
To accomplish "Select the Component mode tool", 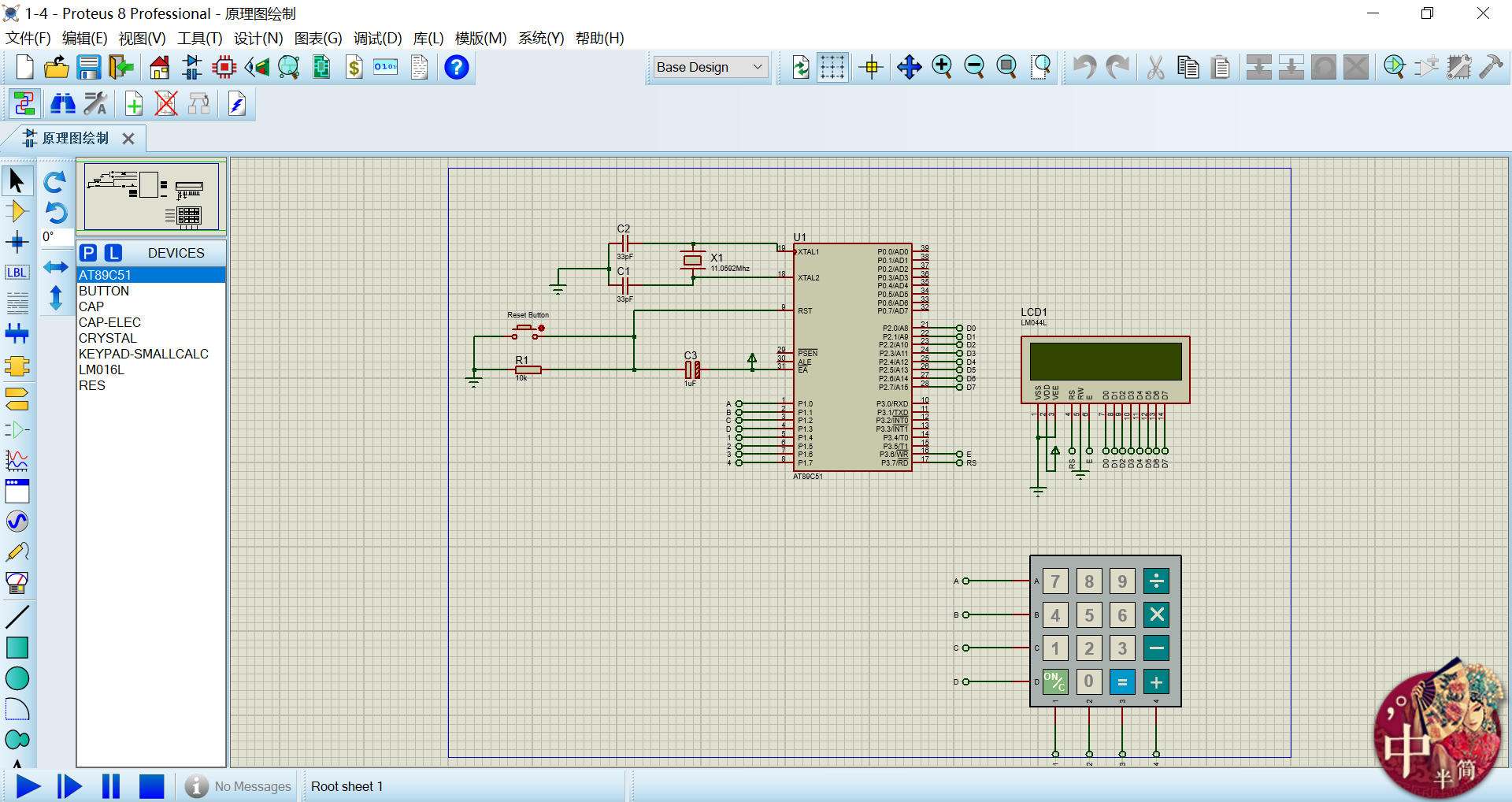I will [x=17, y=211].
